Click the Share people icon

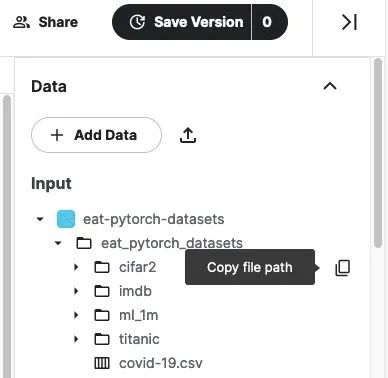[22, 22]
